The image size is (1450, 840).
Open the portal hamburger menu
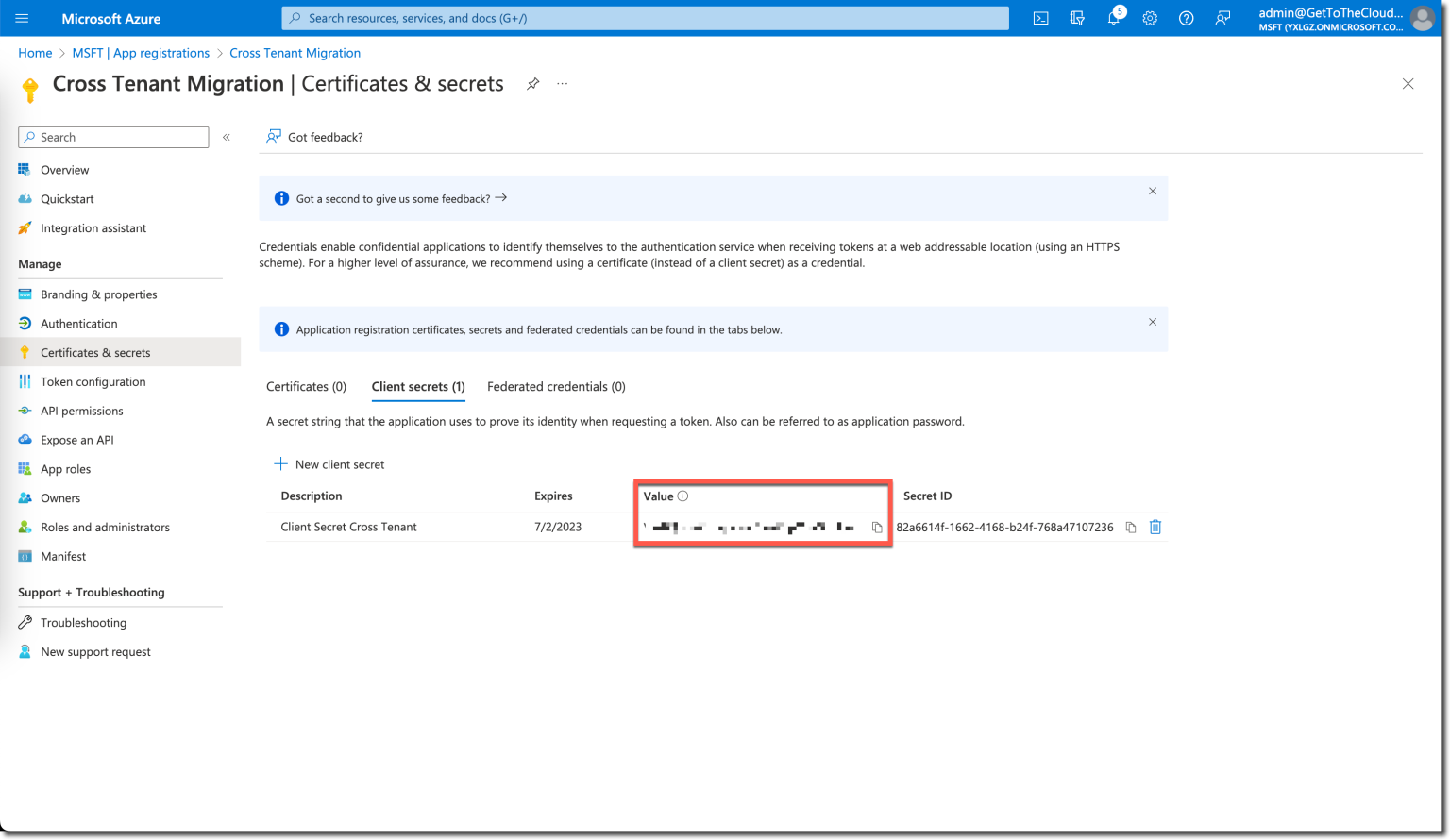click(22, 18)
